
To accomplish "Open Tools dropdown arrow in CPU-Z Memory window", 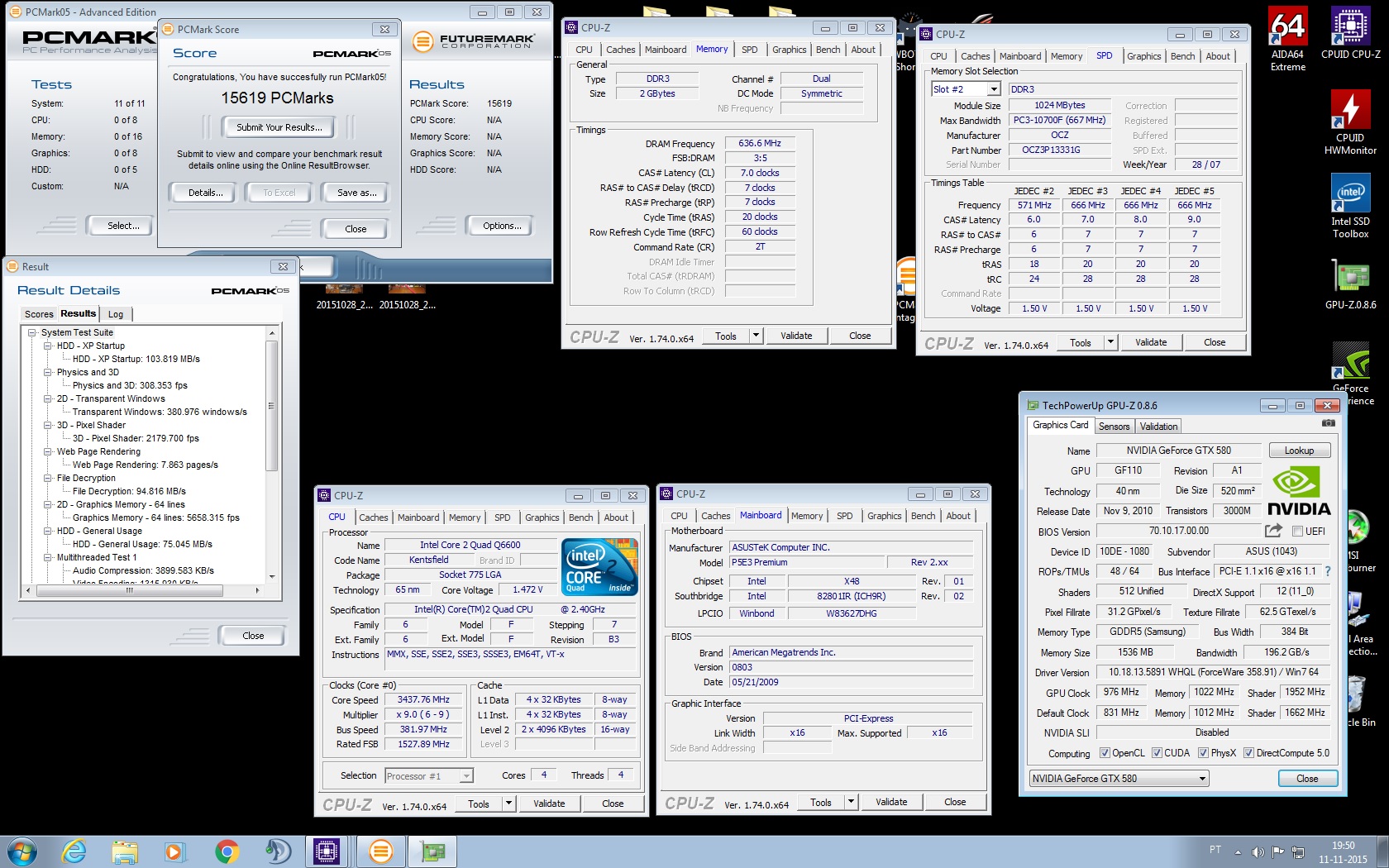I will (x=755, y=336).
